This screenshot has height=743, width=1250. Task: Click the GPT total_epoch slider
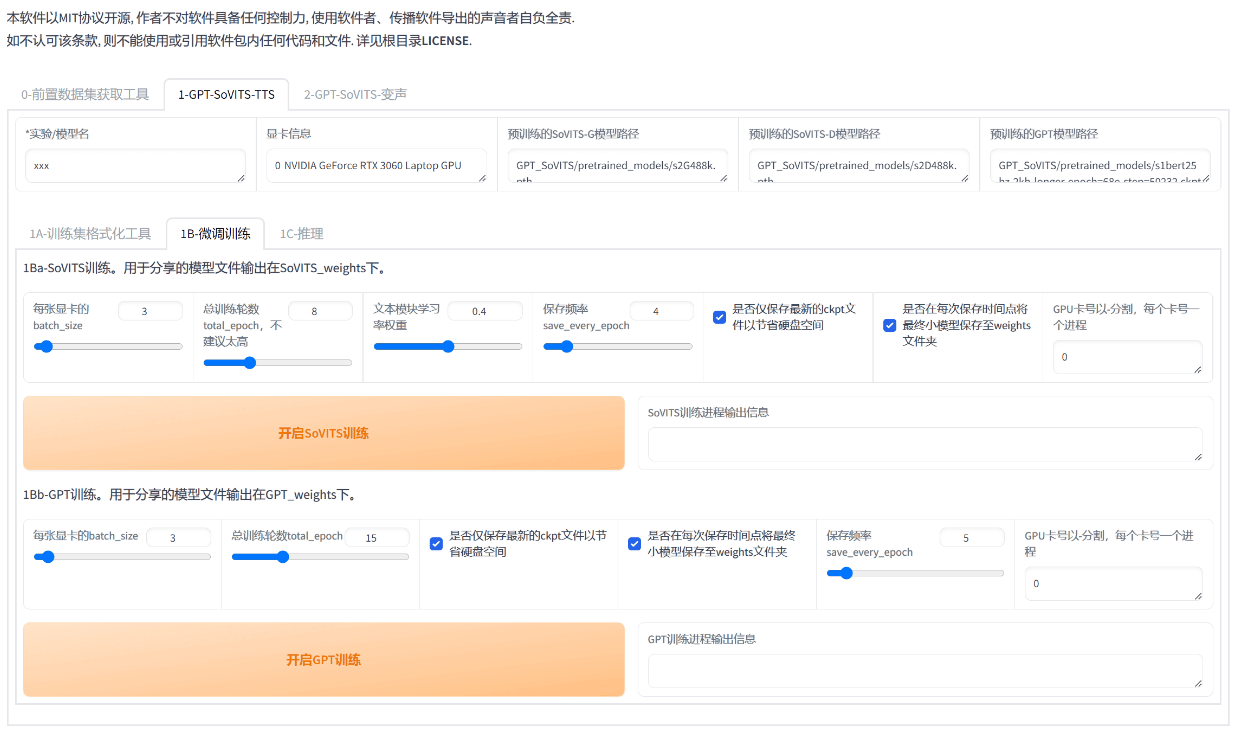tap(320, 557)
